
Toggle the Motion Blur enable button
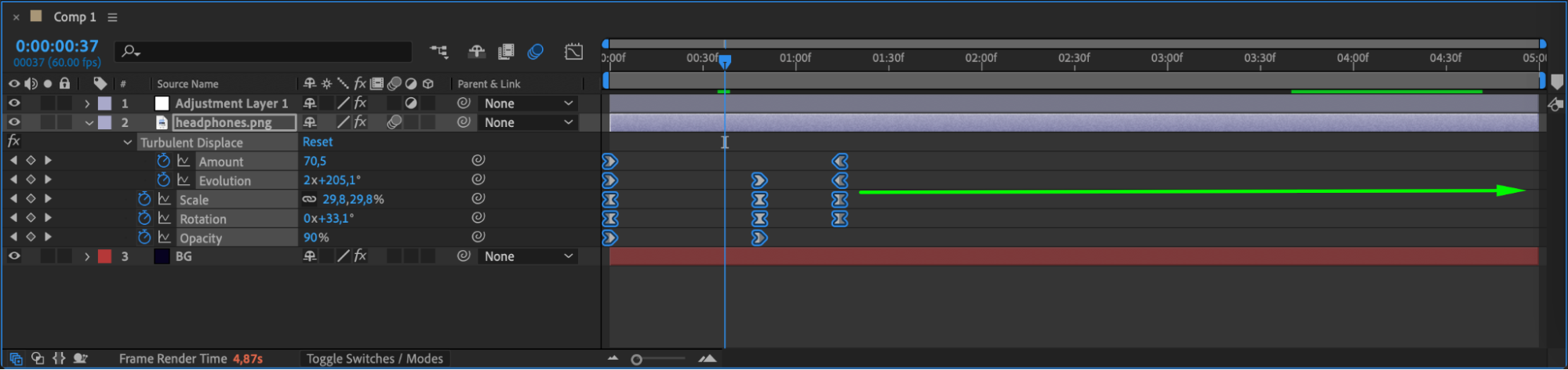click(x=536, y=52)
